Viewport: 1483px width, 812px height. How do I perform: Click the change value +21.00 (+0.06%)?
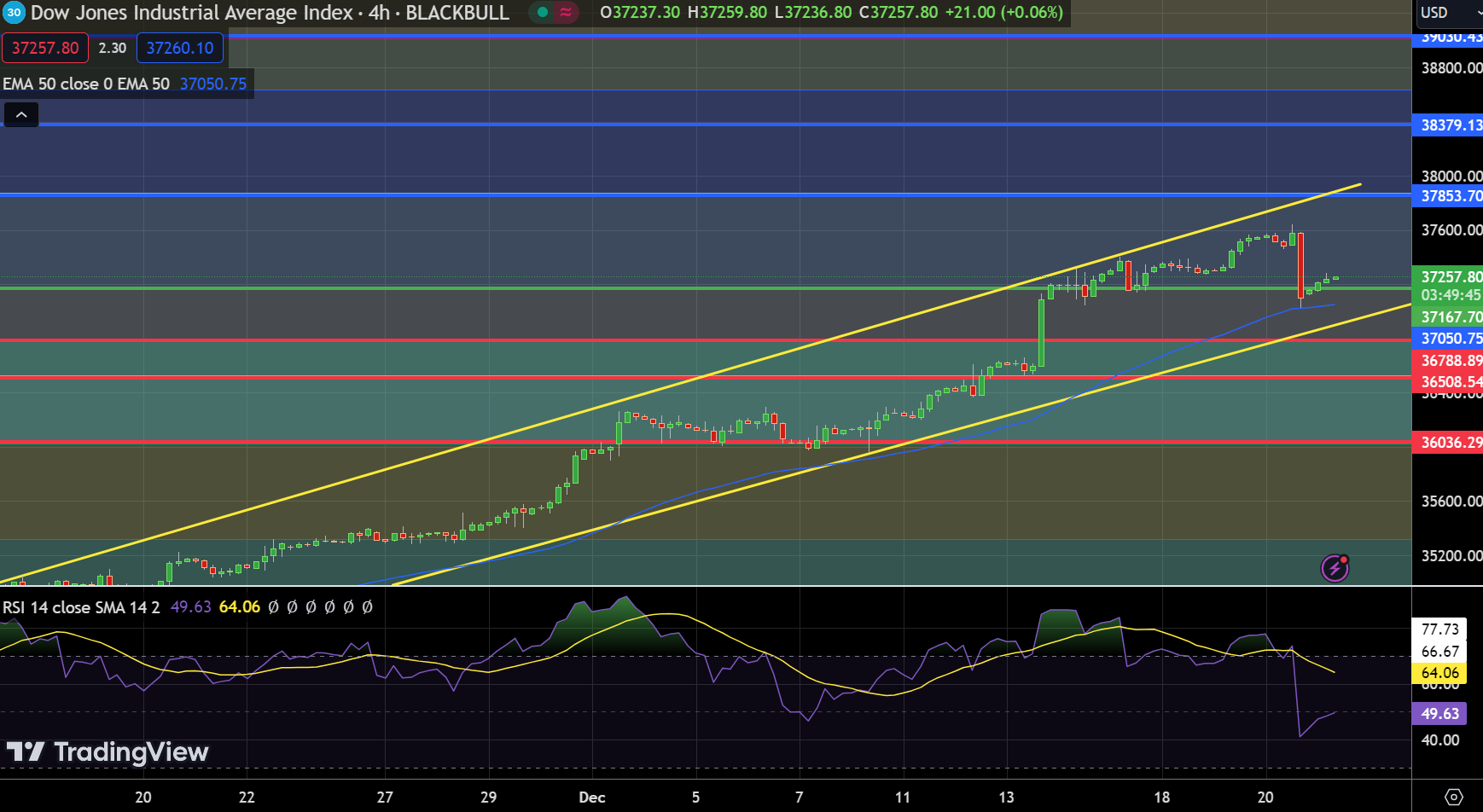(x=1004, y=13)
